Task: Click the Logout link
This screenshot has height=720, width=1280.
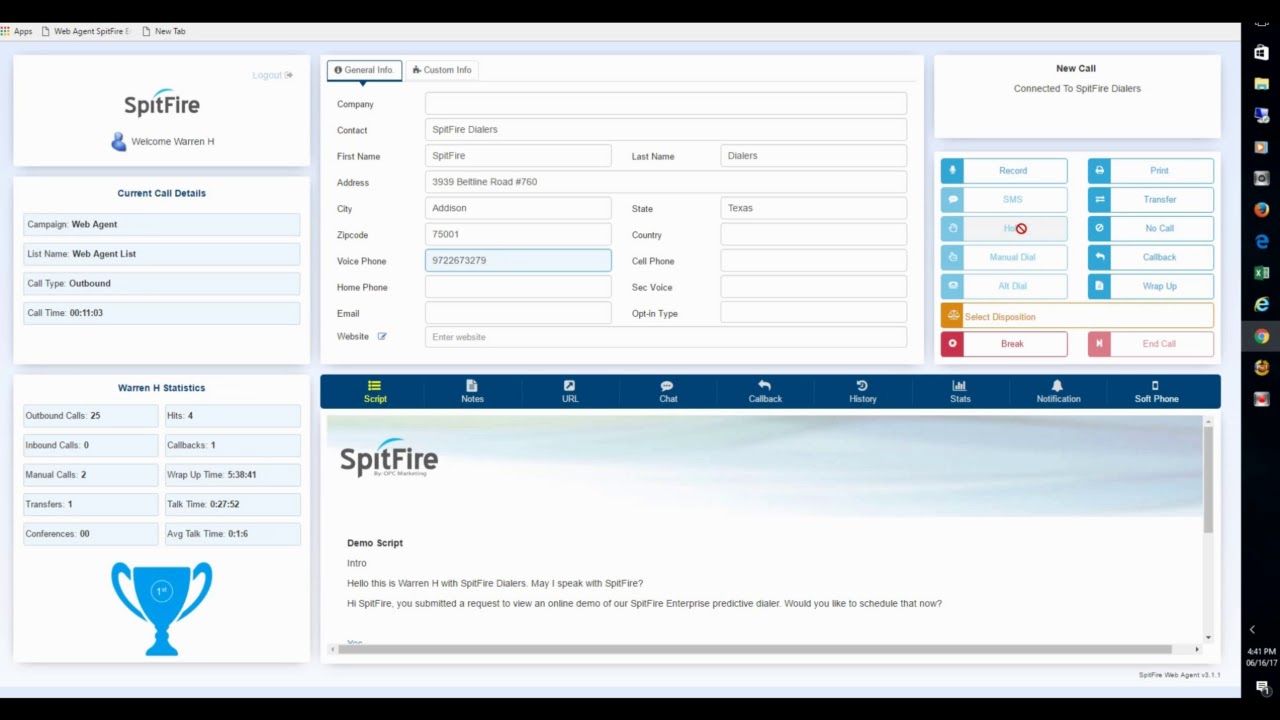Action: coord(272,75)
